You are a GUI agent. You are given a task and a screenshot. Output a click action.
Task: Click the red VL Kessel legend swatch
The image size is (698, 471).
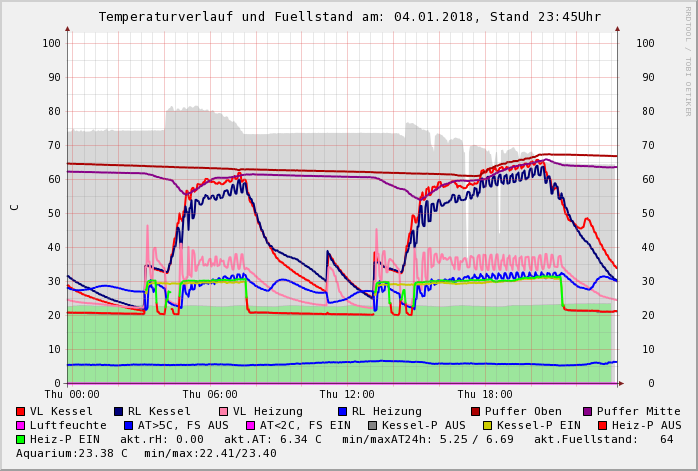click(x=21, y=411)
